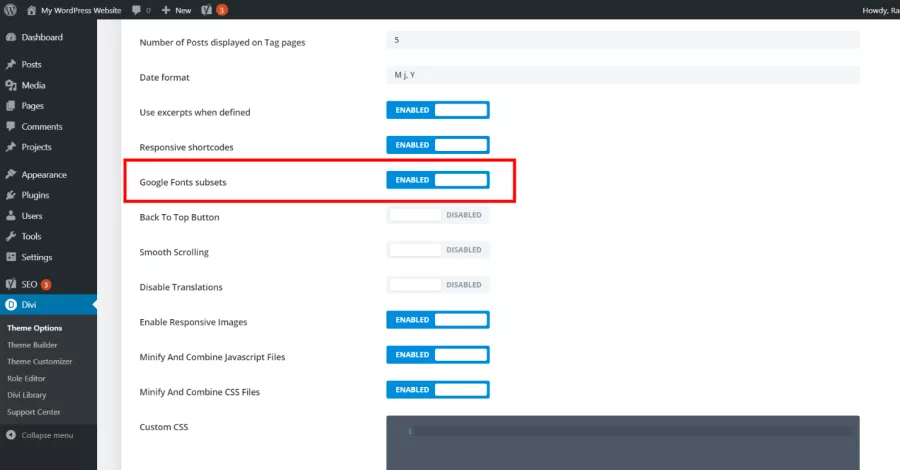
Task: Disable the Google Fonts subsets toggle
Action: [437, 180]
